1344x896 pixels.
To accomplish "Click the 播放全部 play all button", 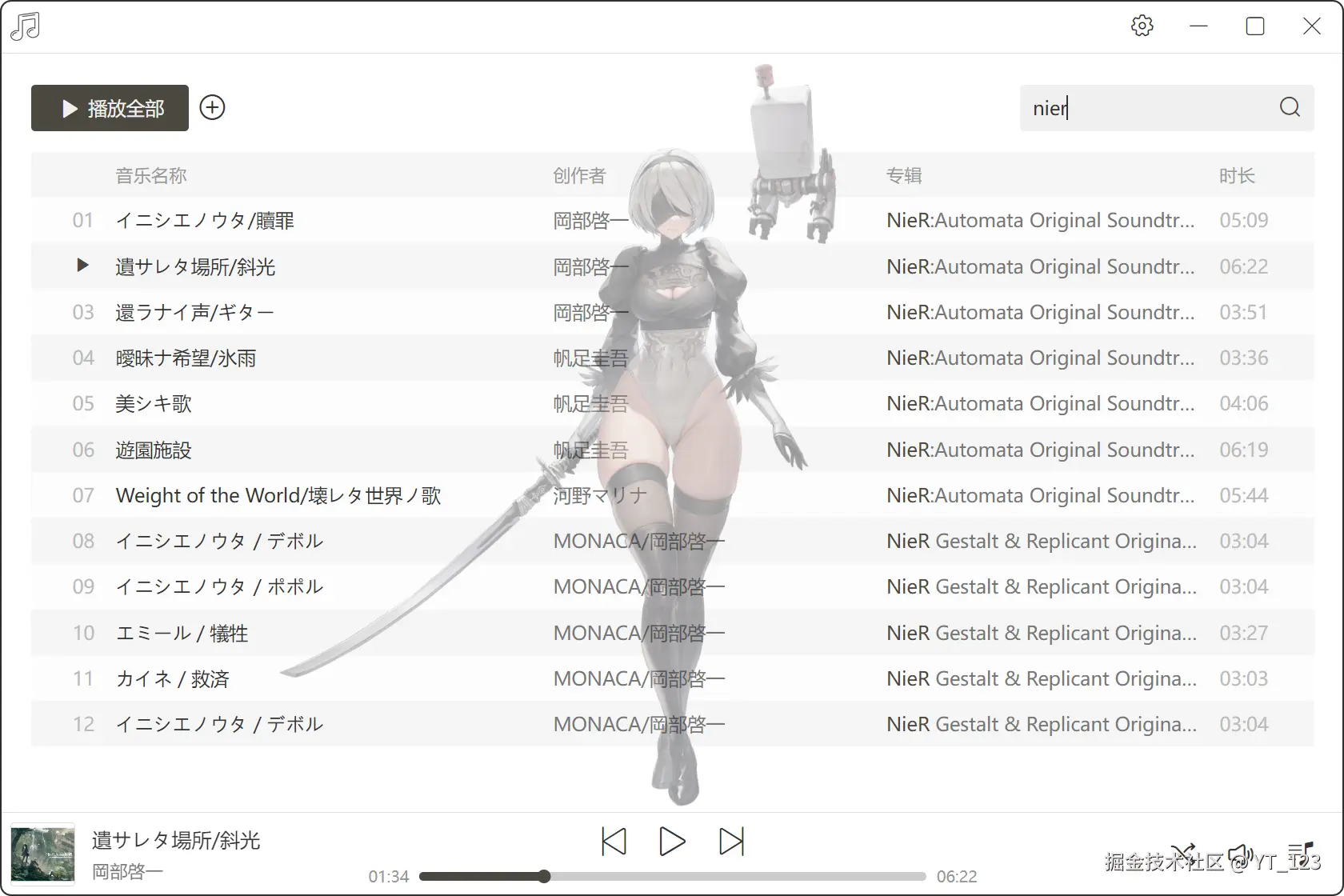I will (x=110, y=108).
